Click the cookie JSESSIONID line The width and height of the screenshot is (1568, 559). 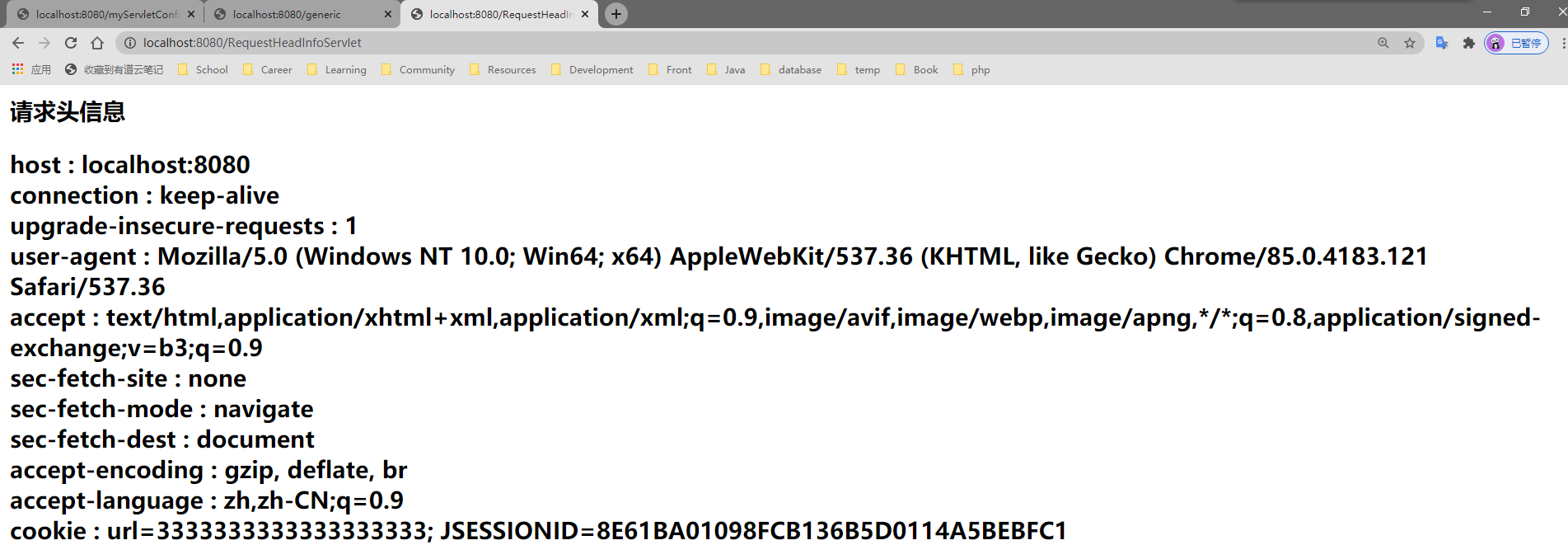point(539,531)
